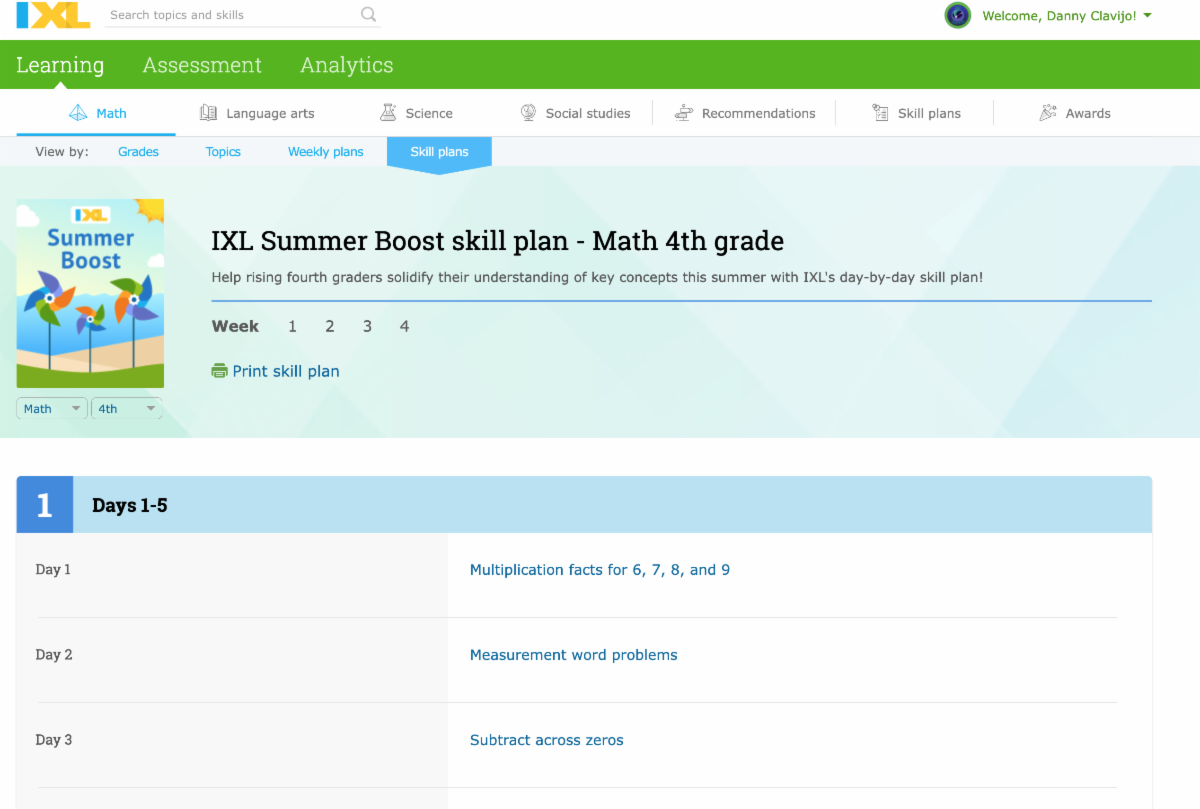Screen dimensions: 1200x809
Task: Open Measurement word problems skill
Action: coord(574,655)
